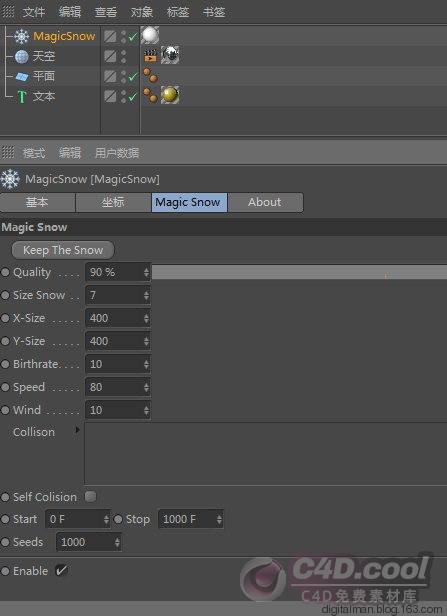Click the white sphere material tag on MagicSnow

pos(150,35)
